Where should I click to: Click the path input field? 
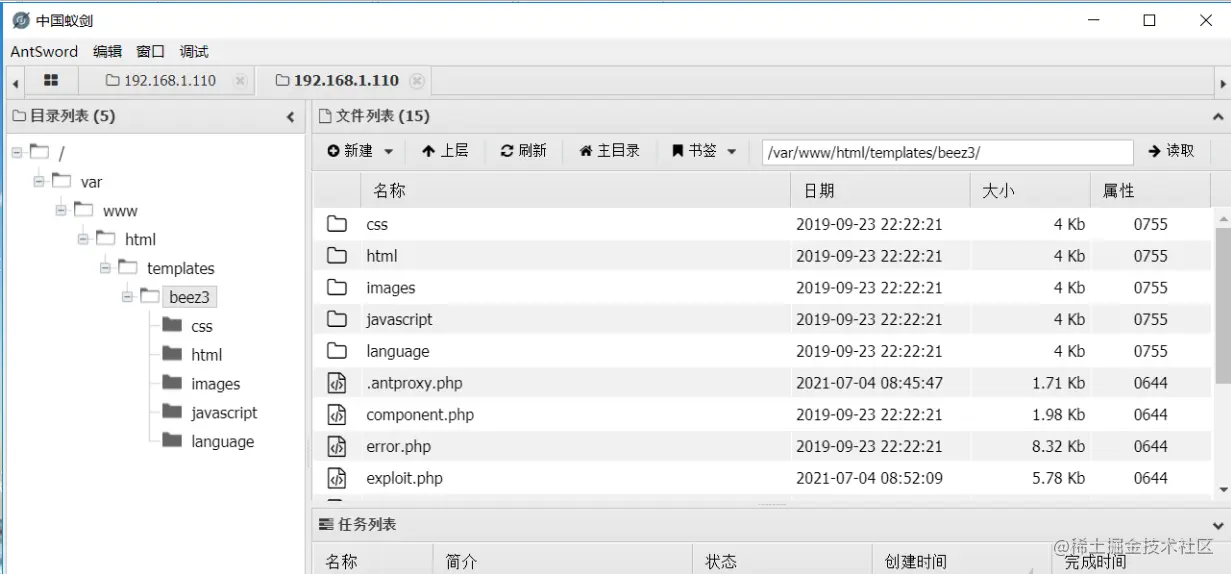pyautogui.click(x=947, y=152)
